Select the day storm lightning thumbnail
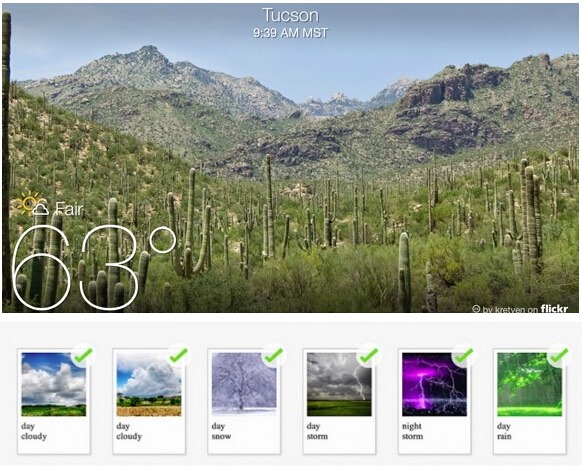 [x=339, y=384]
